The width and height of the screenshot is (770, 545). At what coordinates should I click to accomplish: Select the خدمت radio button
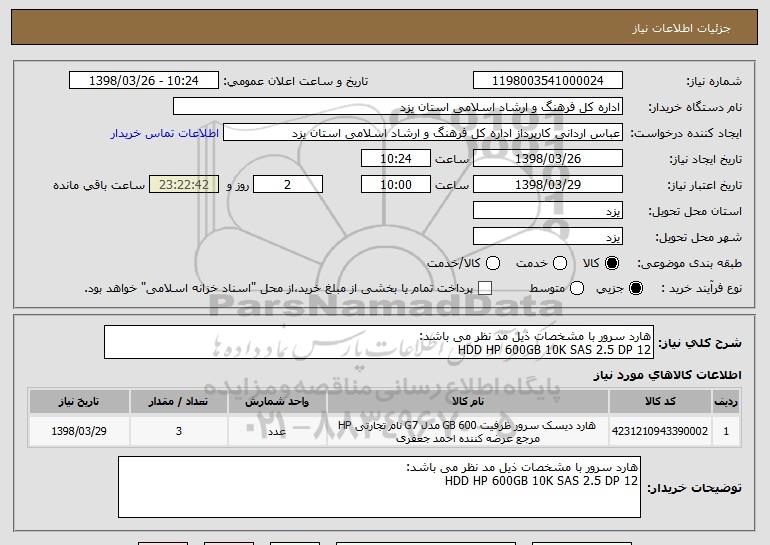point(560,263)
